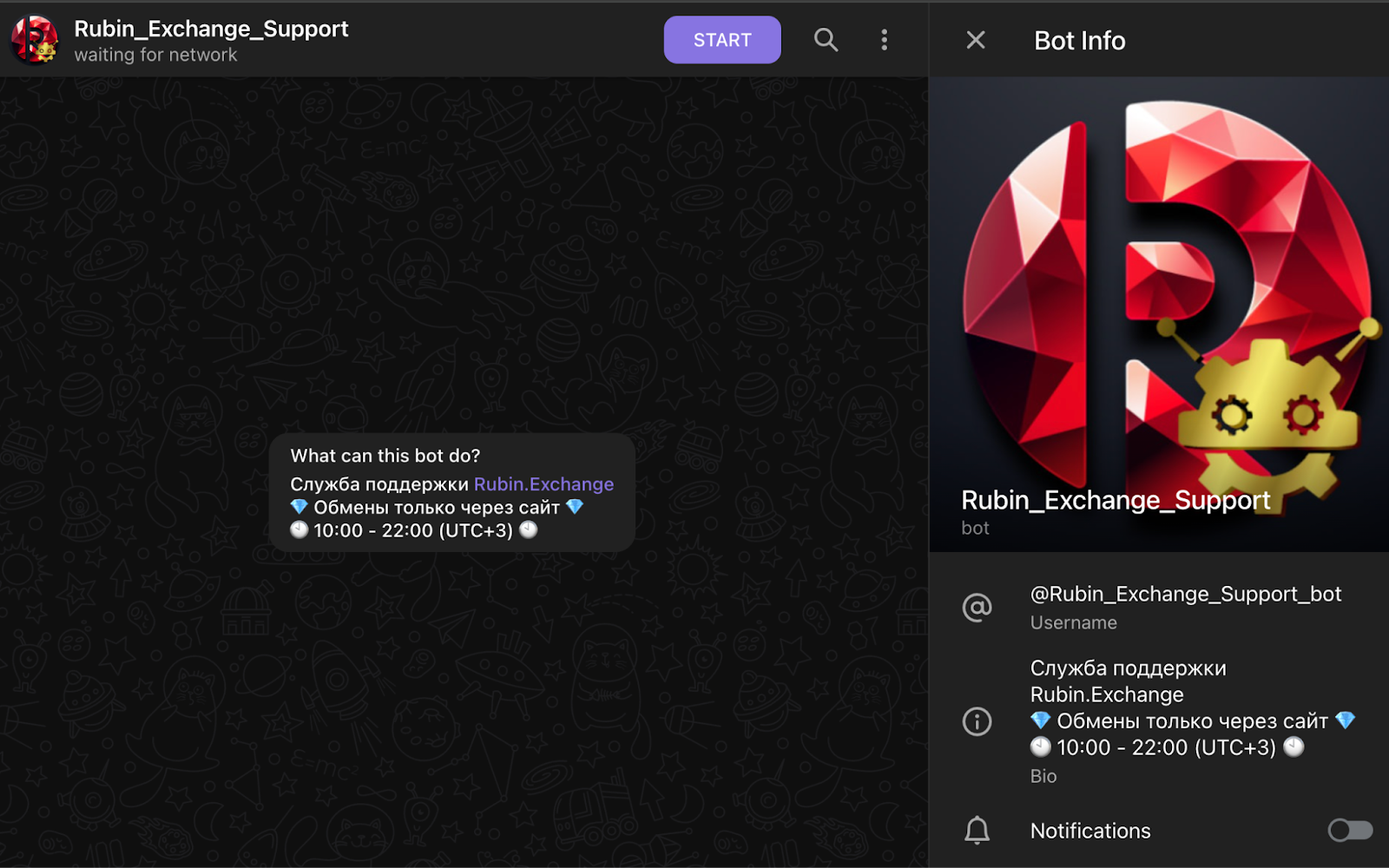Click the 'waiting for network' status
1389x868 pixels.
tap(155, 55)
